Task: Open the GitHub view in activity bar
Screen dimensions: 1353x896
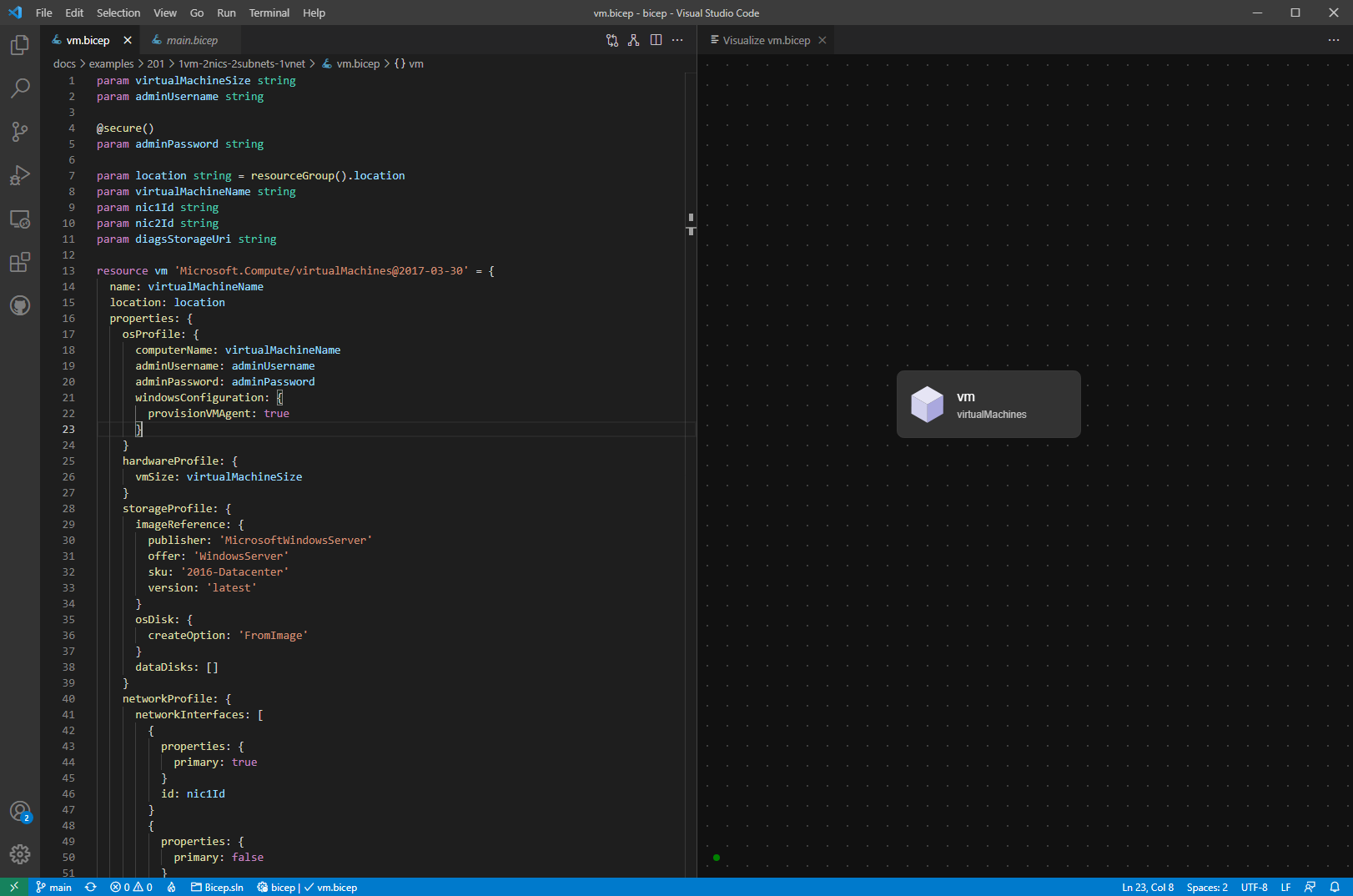Action: coord(20,305)
